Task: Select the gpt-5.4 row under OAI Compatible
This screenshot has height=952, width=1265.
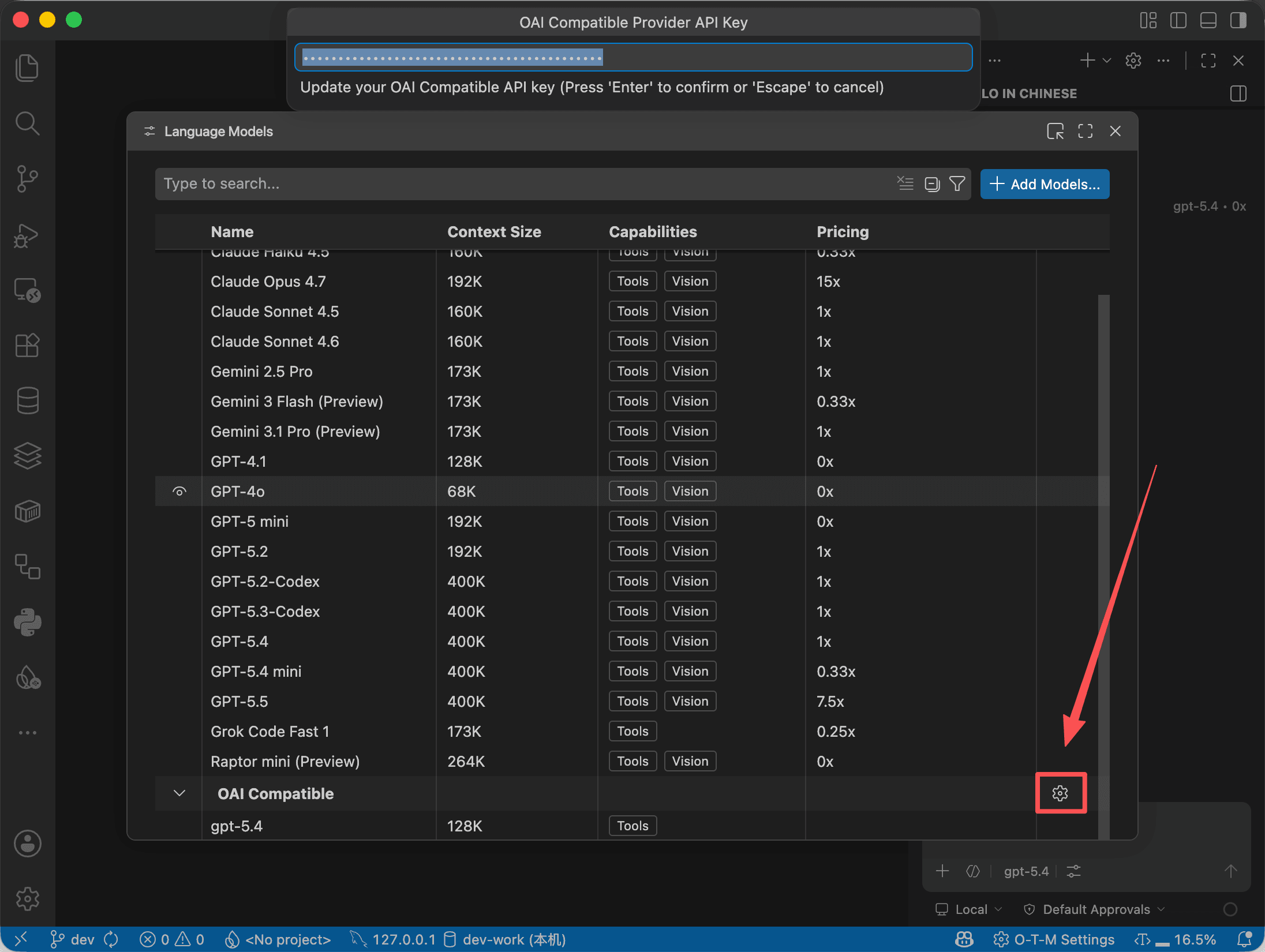Action: point(626,826)
